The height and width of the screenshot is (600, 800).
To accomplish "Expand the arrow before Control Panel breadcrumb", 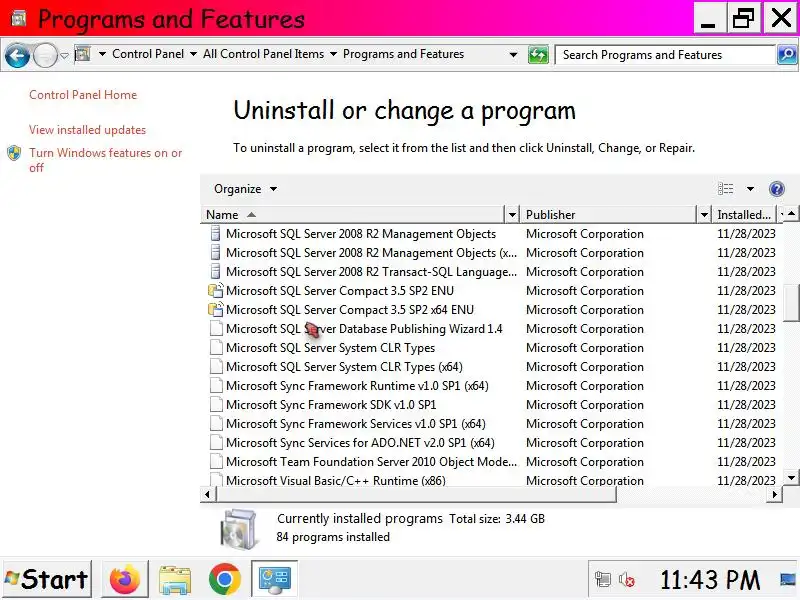I will click(103, 54).
